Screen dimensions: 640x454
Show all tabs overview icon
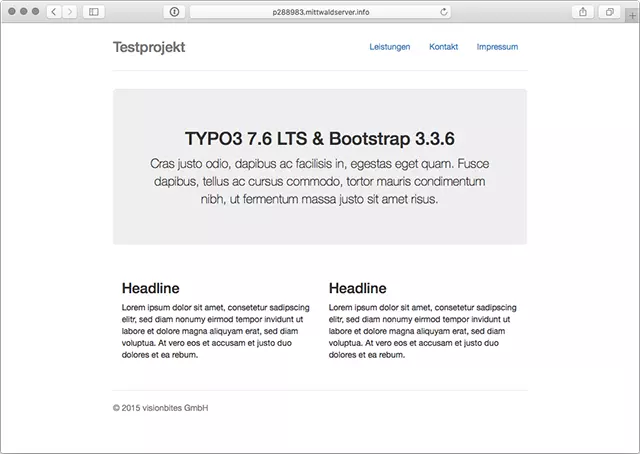click(x=609, y=12)
